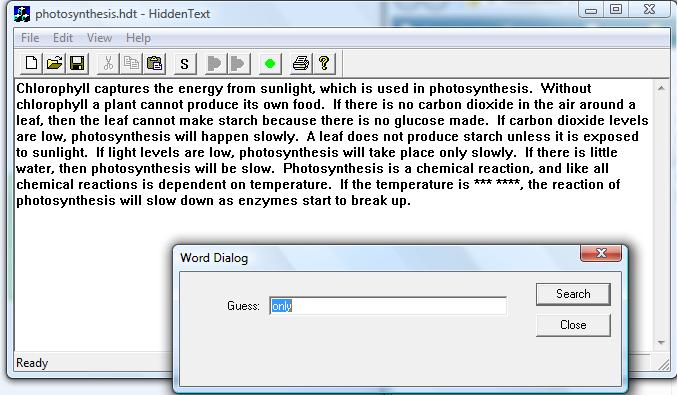The height and width of the screenshot is (395, 678).
Task: Close the HiddenText main window
Action: [x=649, y=10]
